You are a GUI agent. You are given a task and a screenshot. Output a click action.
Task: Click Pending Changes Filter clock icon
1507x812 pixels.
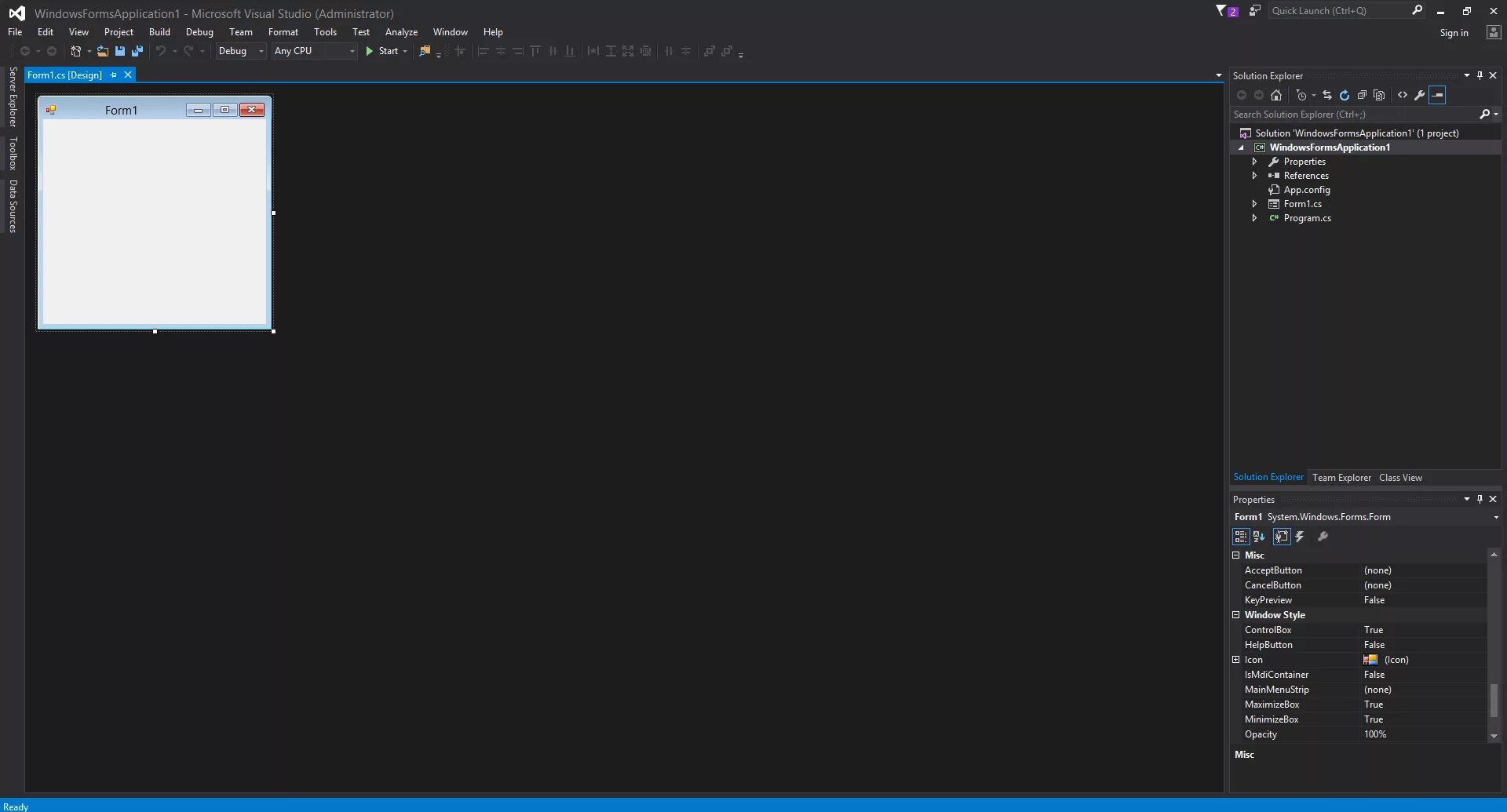1301,95
